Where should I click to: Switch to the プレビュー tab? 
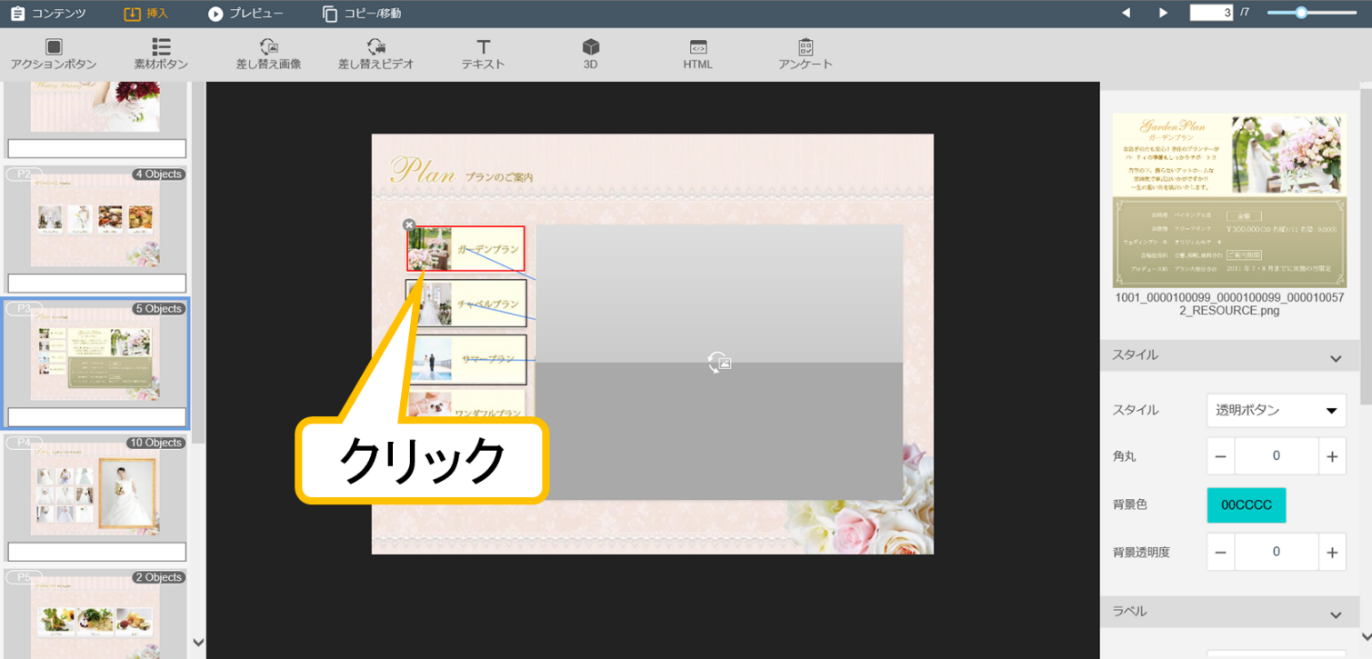click(245, 14)
